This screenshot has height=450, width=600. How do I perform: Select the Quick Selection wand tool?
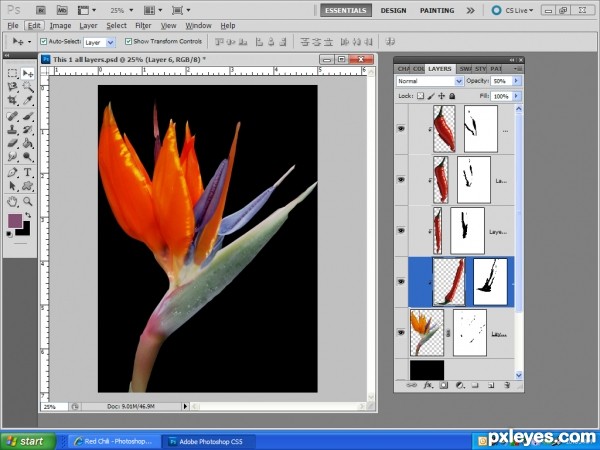pyautogui.click(x=27, y=87)
